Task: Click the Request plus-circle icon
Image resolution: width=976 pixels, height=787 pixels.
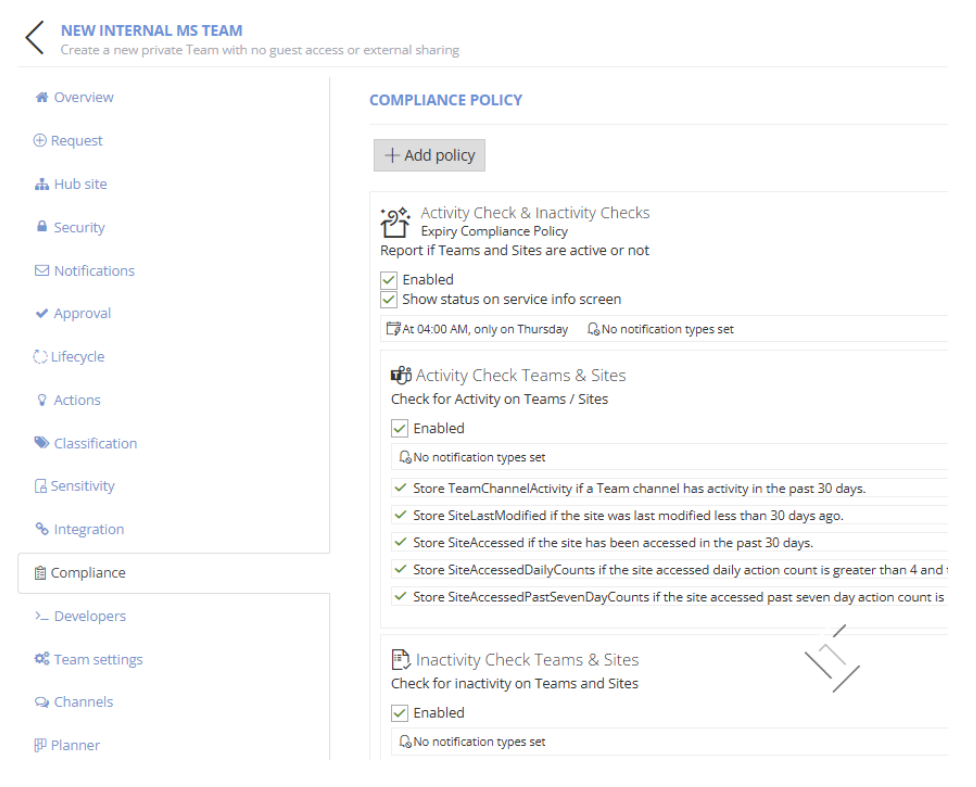Action: [x=40, y=141]
